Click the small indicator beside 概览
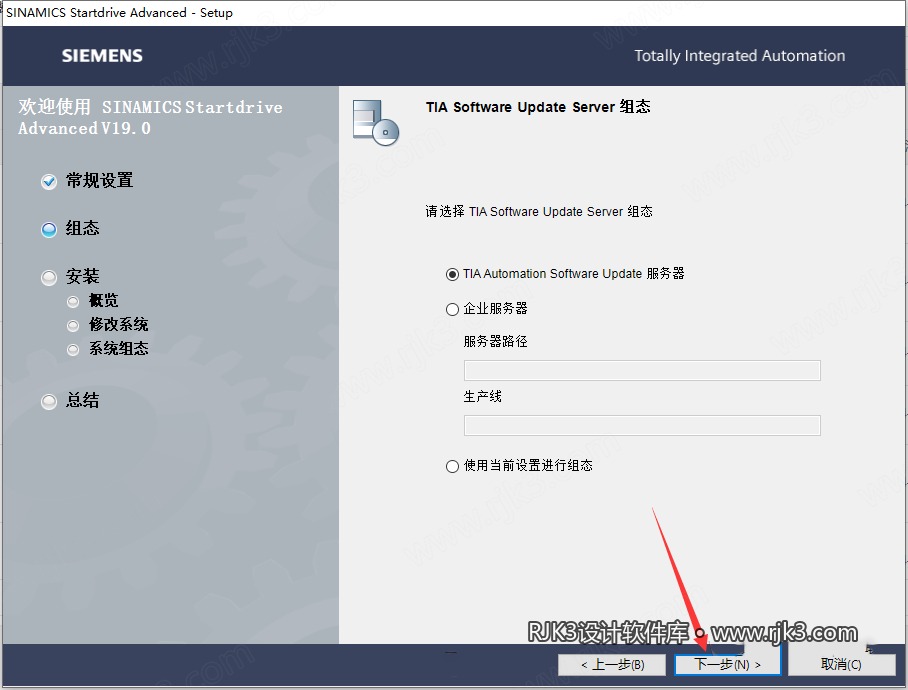This screenshot has width=908, height=690. [73, 302]
